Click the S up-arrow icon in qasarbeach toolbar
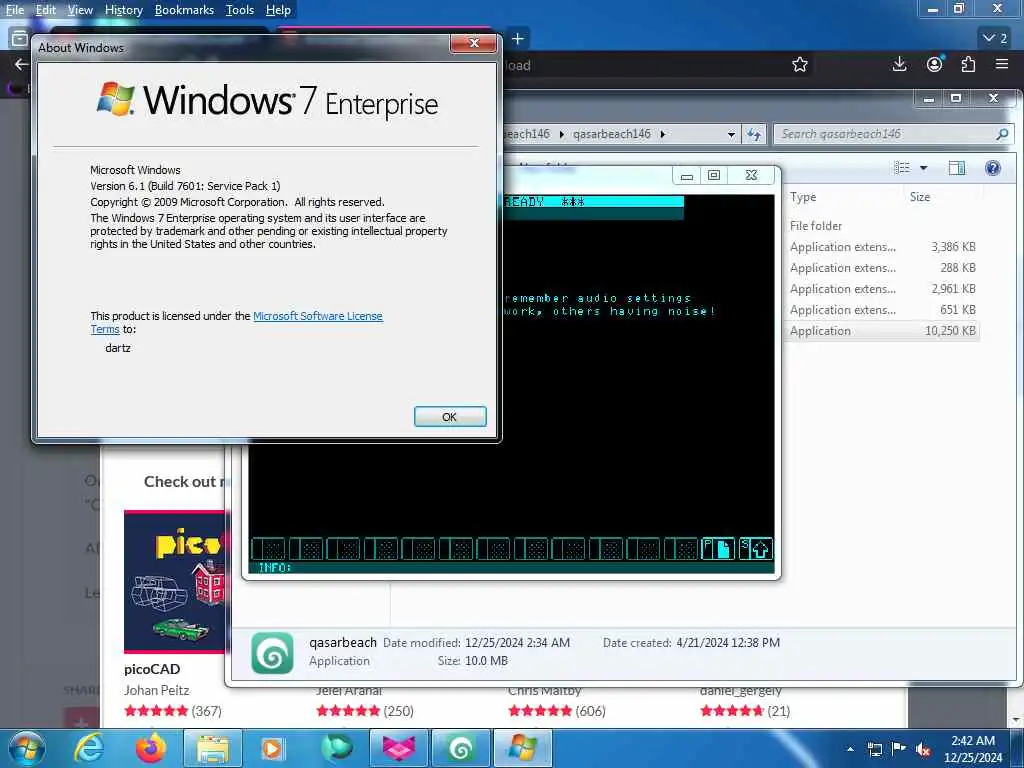This screenshot has height=768, width=1024. (x=756, y=549)
